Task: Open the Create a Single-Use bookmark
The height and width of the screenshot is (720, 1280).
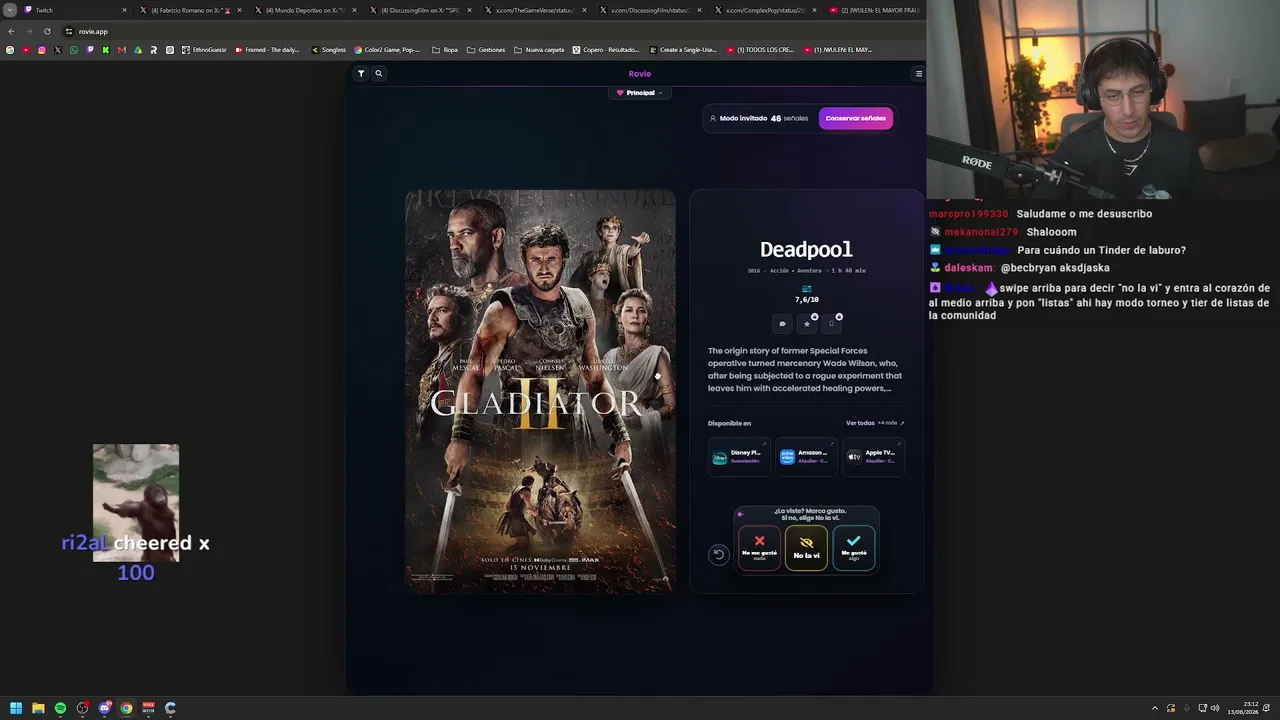Action: (x=683, y=50)
